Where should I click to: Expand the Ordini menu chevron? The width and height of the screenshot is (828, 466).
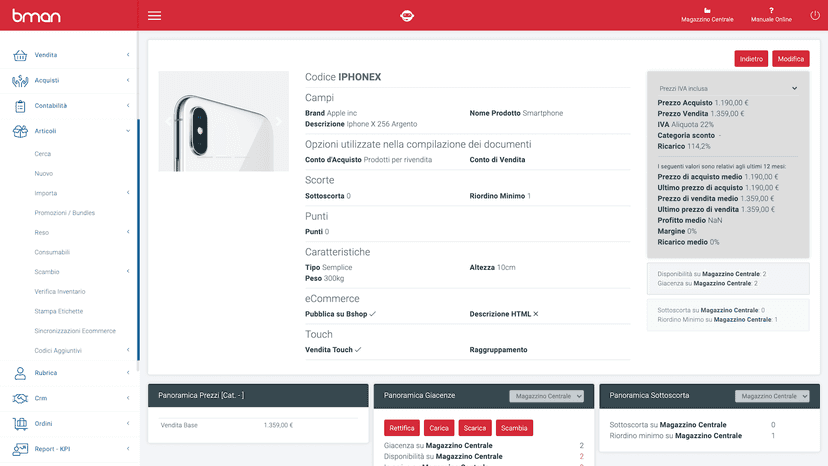(x=128, y=424)
